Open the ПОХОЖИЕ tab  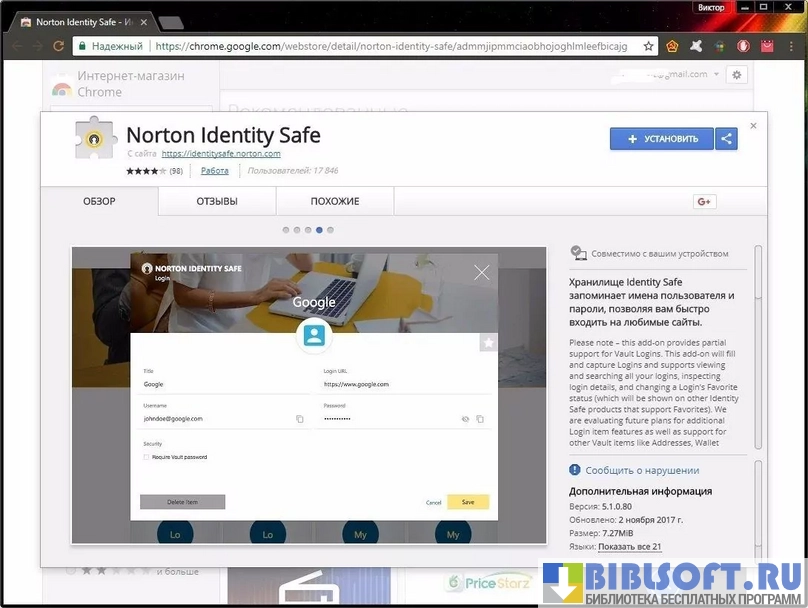click(335, 201)
